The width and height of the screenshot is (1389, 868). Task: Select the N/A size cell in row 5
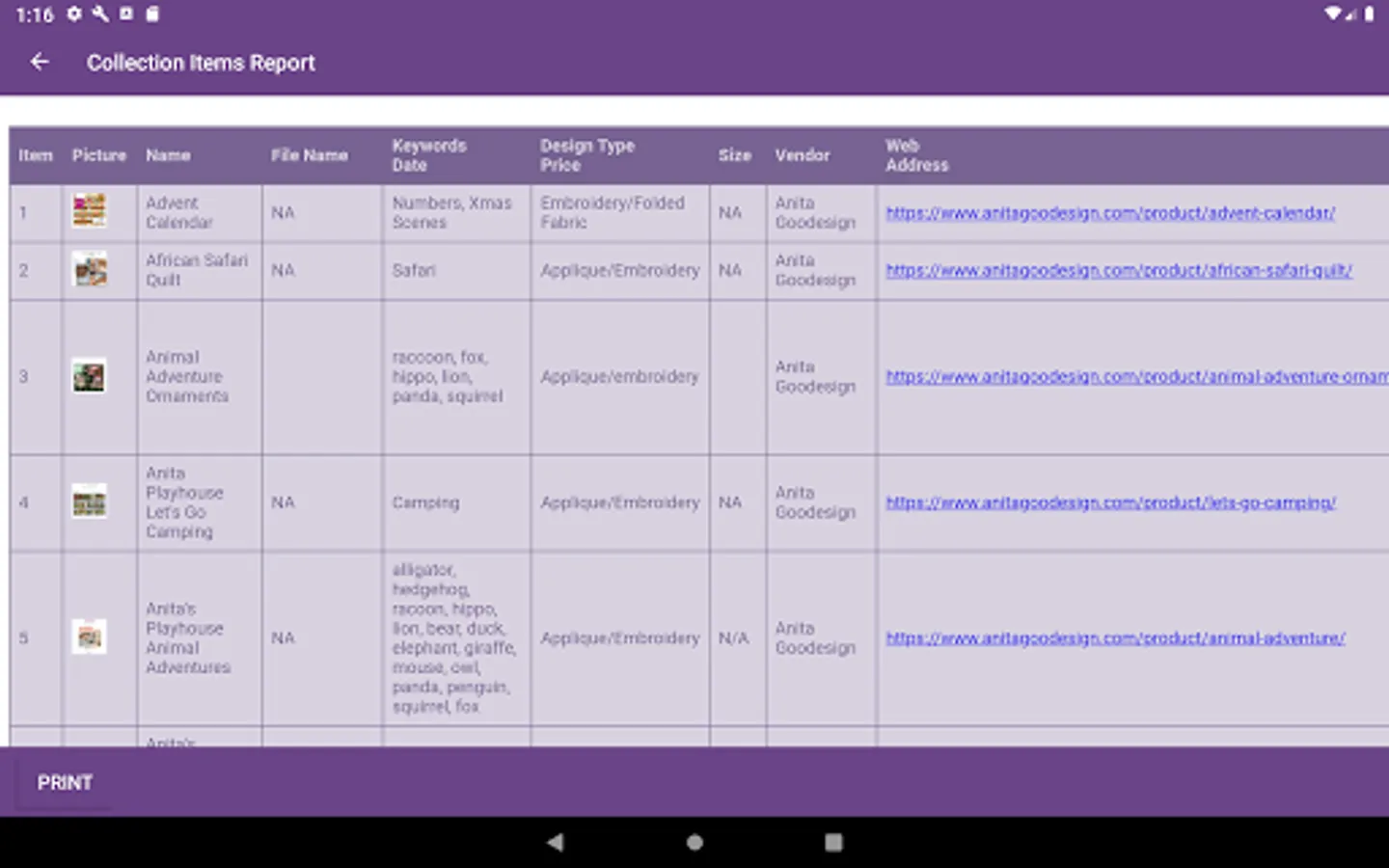pos(738,638)
